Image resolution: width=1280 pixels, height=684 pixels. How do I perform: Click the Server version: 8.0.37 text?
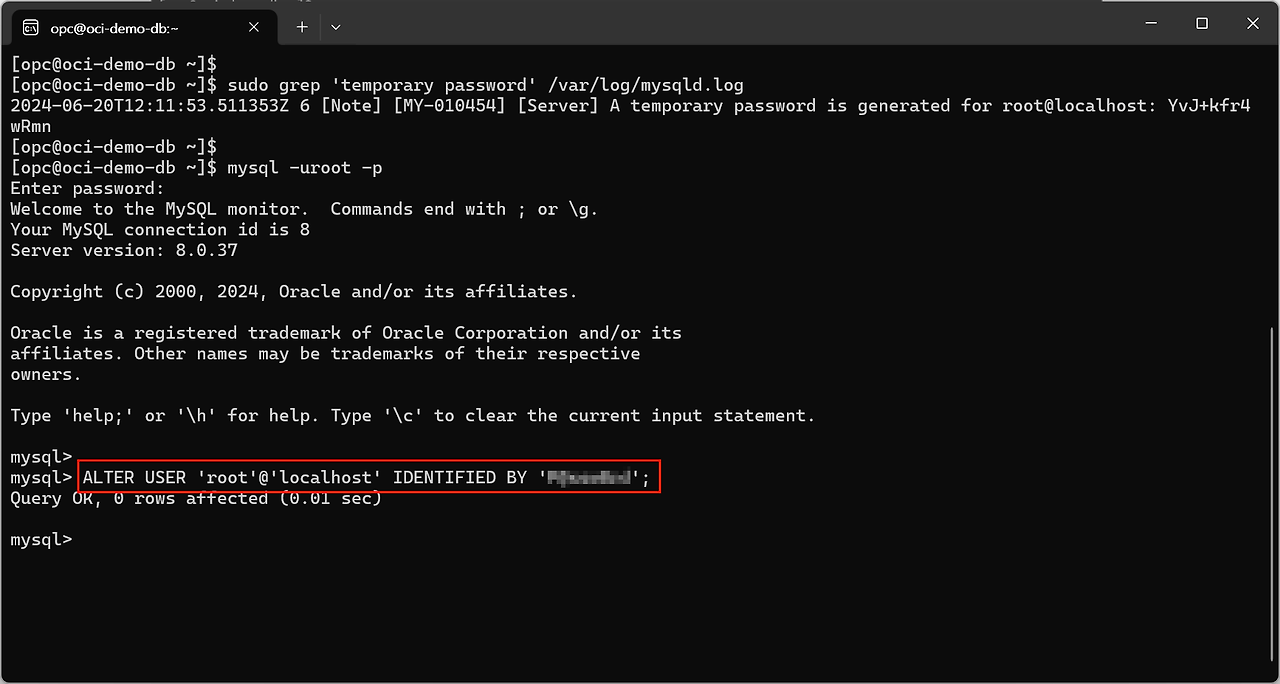point(124,250)
